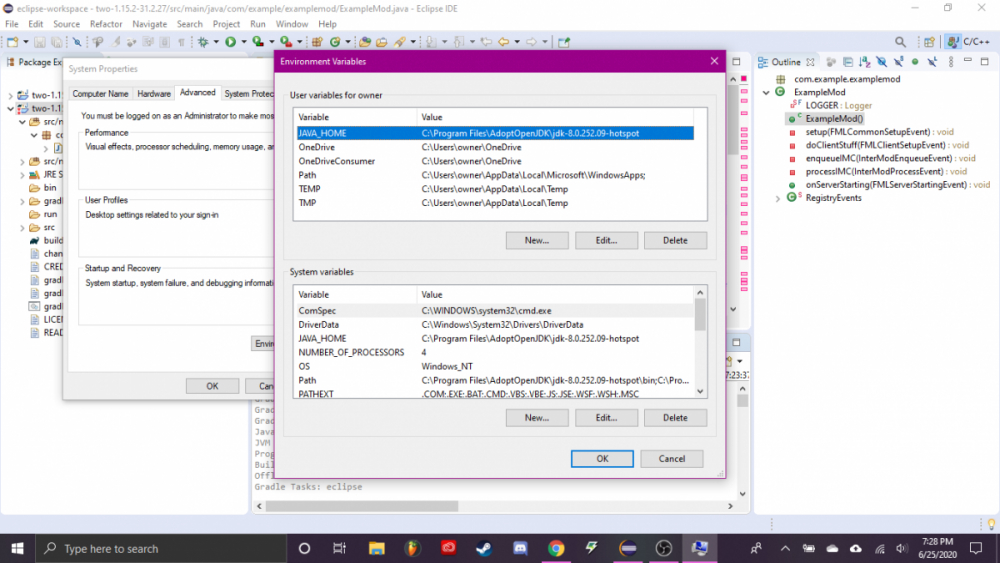Expand the src folder in Package Explorer
Screen dimensions: 1000x563
click(x=22, y=228)
